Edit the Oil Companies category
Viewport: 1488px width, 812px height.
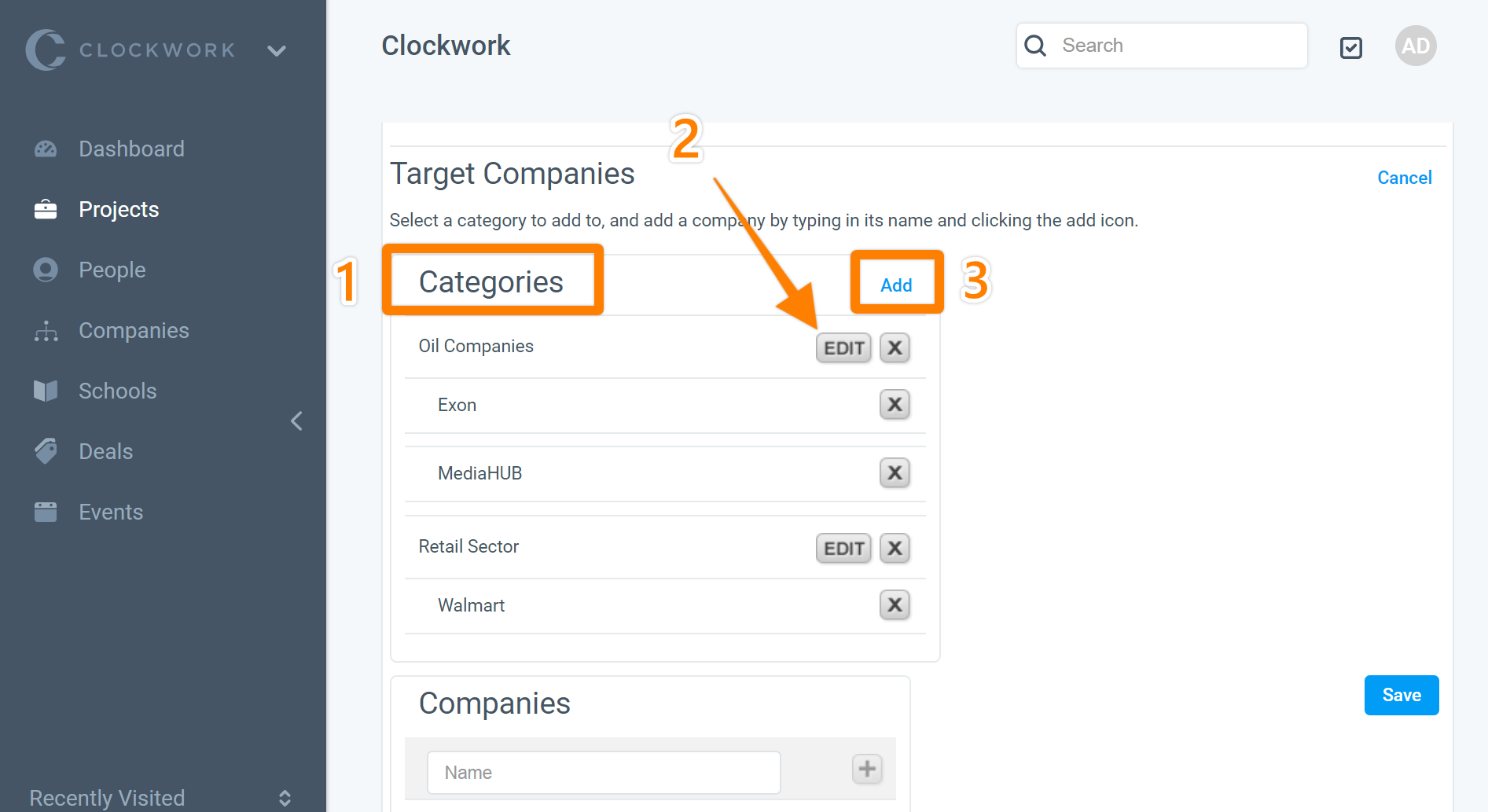(843, 347)
